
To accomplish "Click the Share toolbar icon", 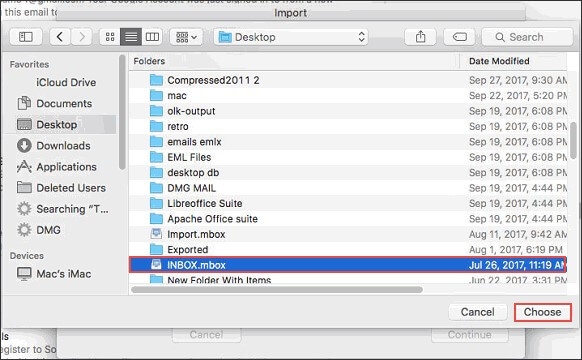I will pos(420,37).
